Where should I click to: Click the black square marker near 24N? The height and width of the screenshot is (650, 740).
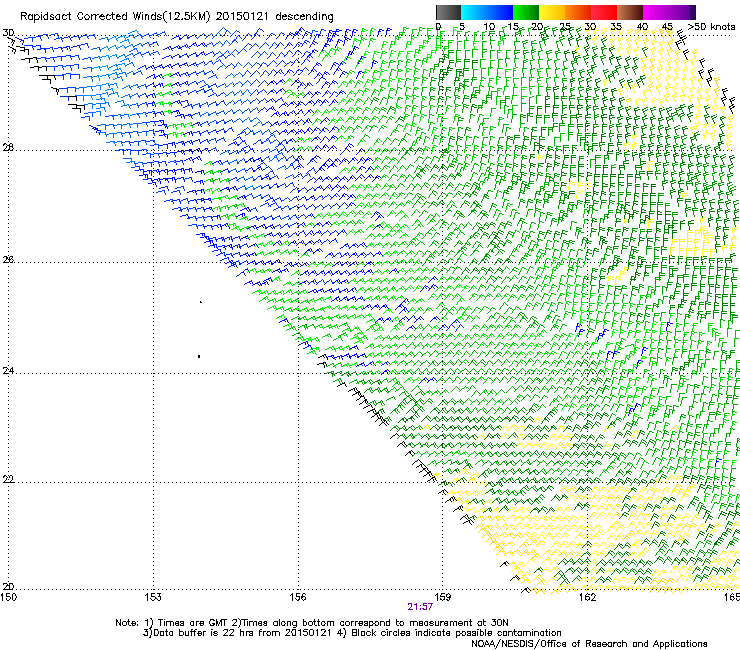199,356
